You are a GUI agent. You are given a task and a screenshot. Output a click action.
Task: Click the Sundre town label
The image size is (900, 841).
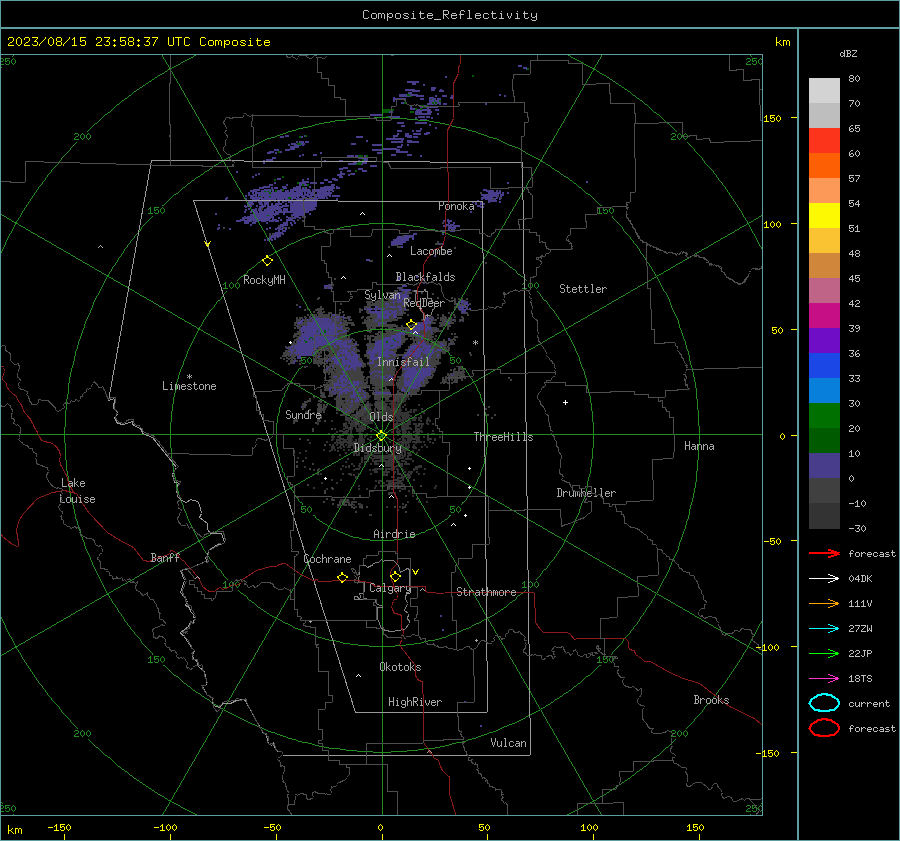tap(303, 414)
